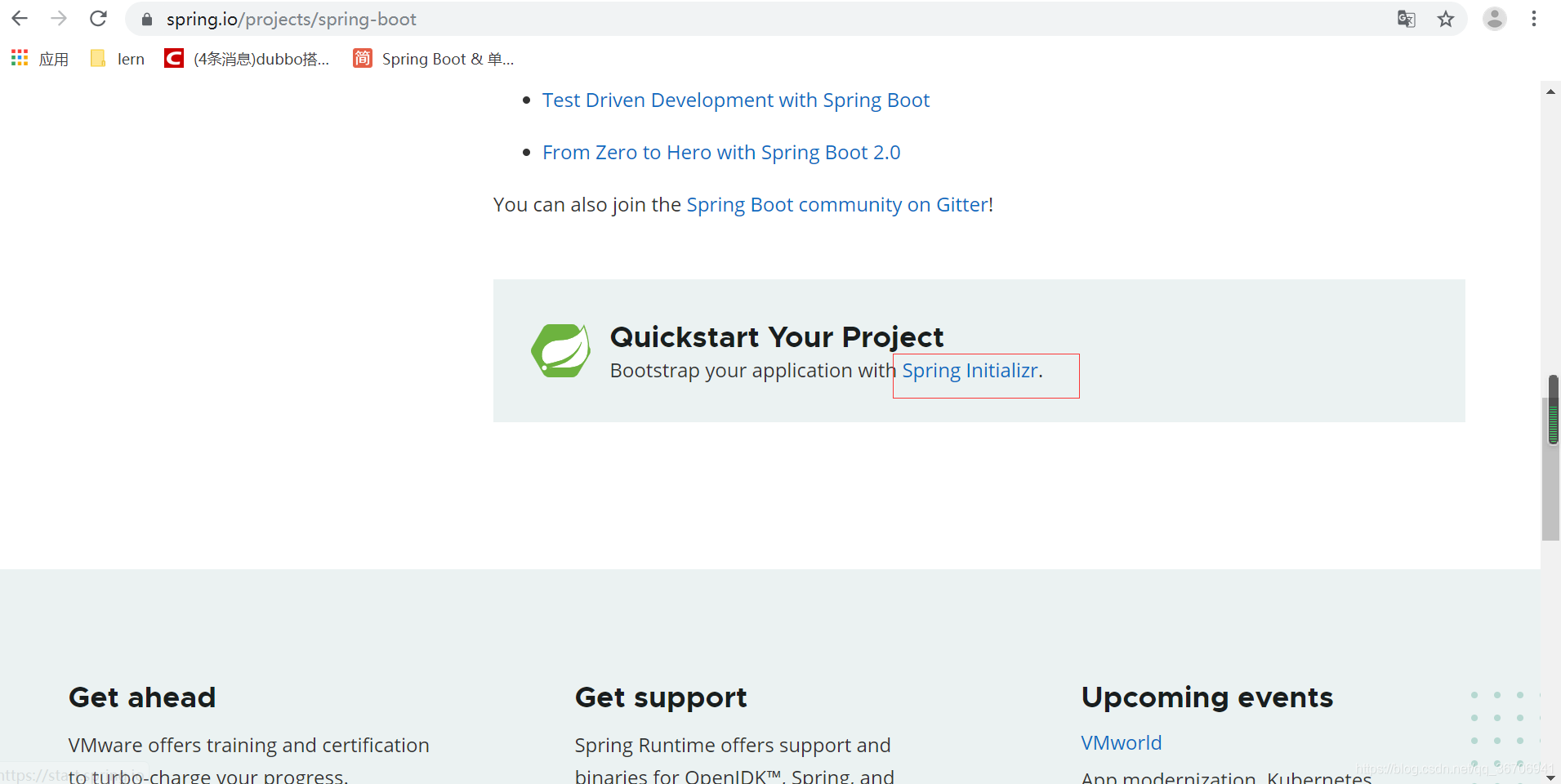The width and height of the screenshot is (1561, 784).
Task: Click the Upcoming events heading
Action: pos(1207,697)
